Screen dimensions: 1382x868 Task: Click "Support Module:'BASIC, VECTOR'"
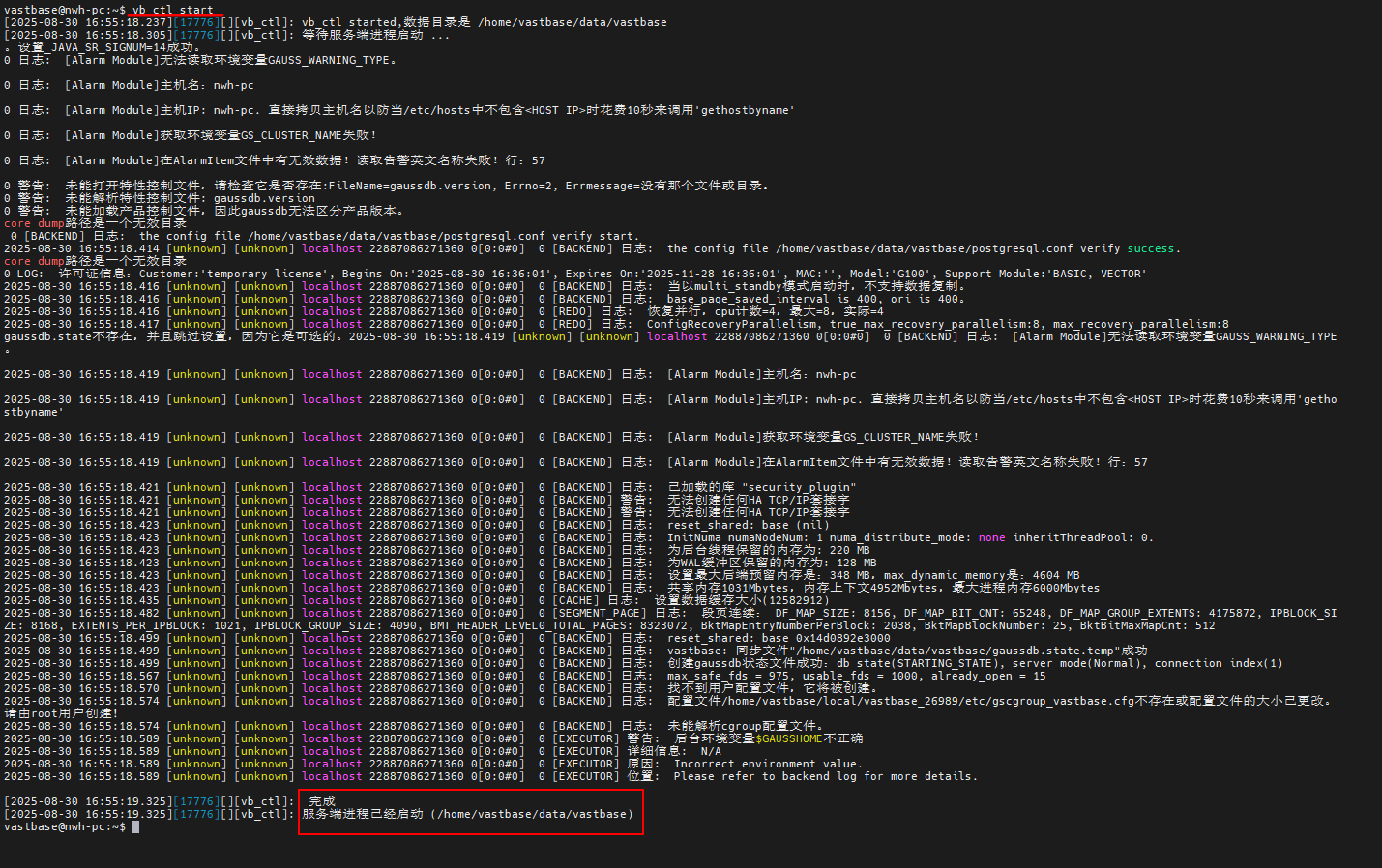click(1045, 274)
